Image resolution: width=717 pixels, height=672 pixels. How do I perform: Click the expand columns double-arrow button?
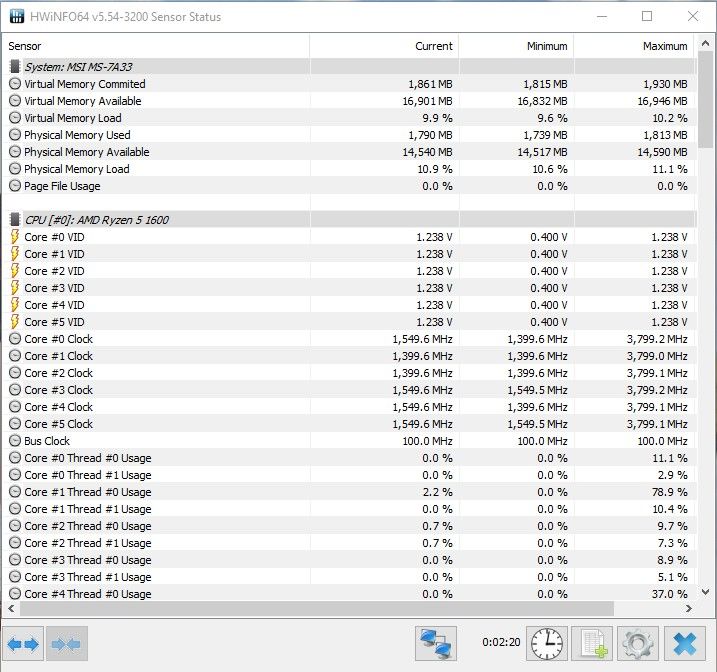point(23,644)
